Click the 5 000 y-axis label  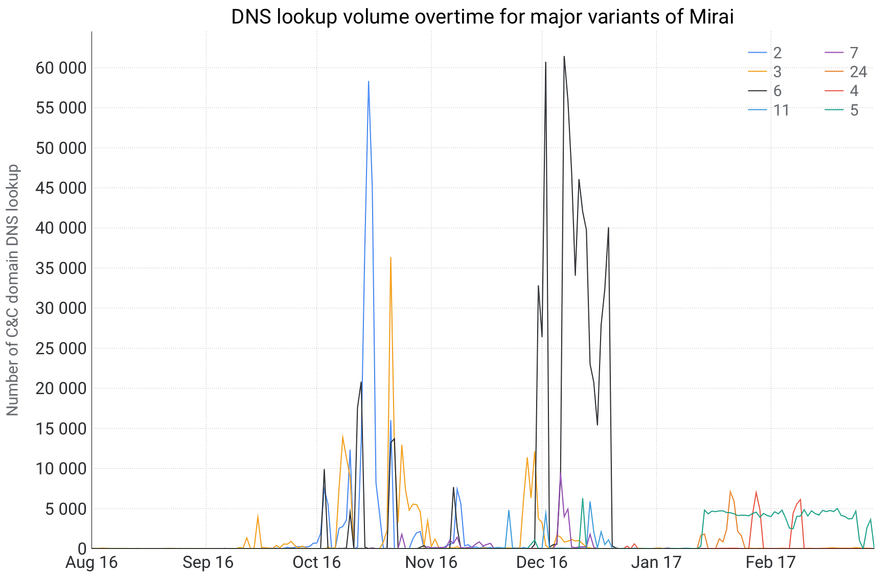[65, 509]
